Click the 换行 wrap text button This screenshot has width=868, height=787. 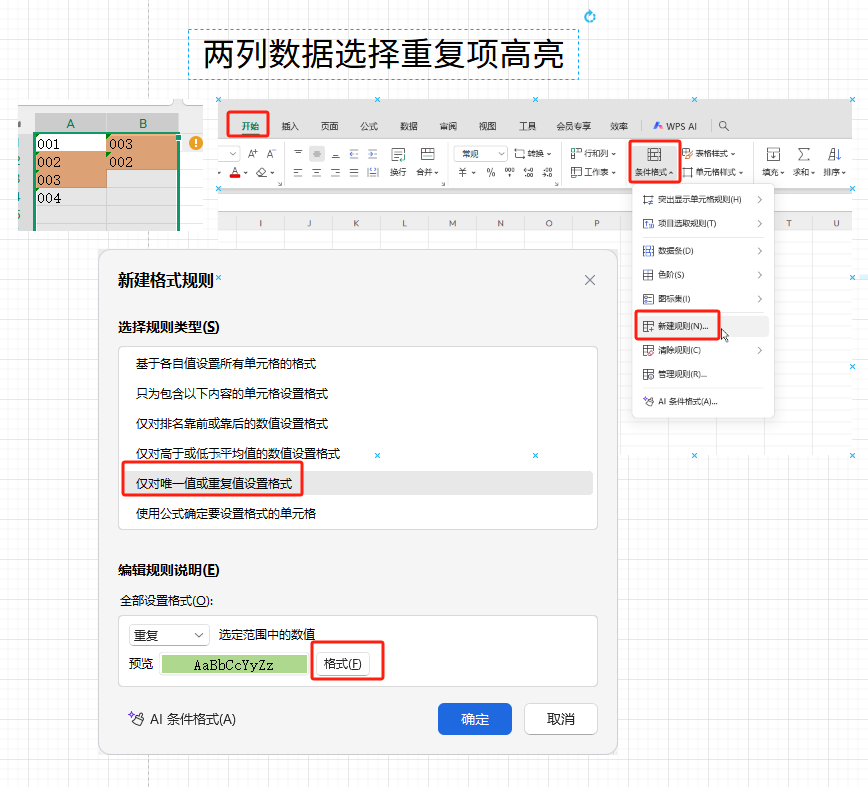(x=398, y=162)
